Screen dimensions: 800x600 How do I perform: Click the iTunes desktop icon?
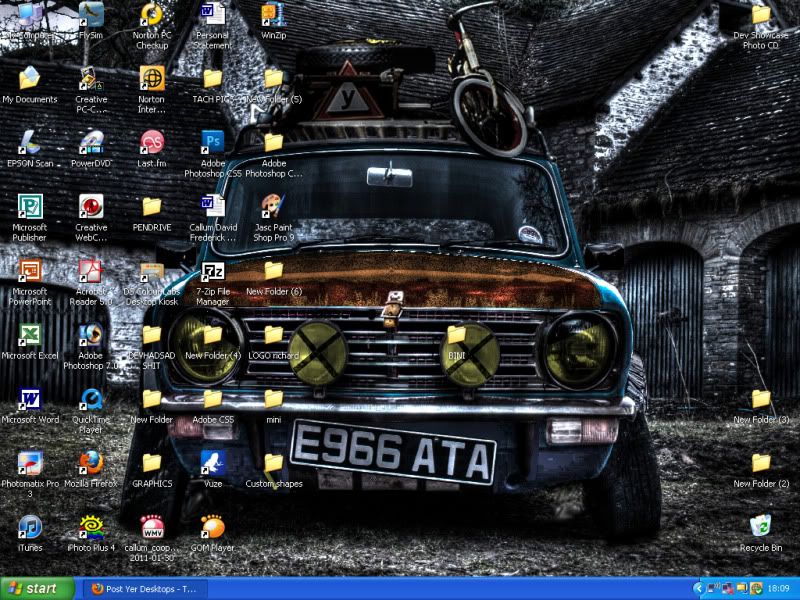[30, 527]
